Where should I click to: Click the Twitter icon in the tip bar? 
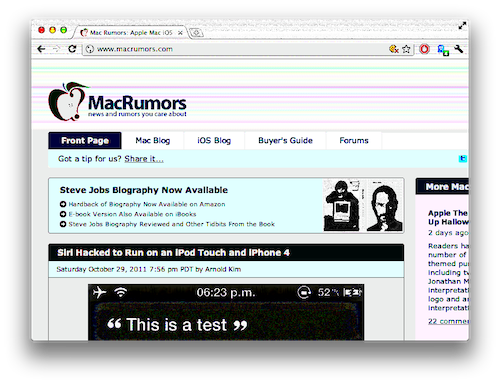(x=463, y=159)
